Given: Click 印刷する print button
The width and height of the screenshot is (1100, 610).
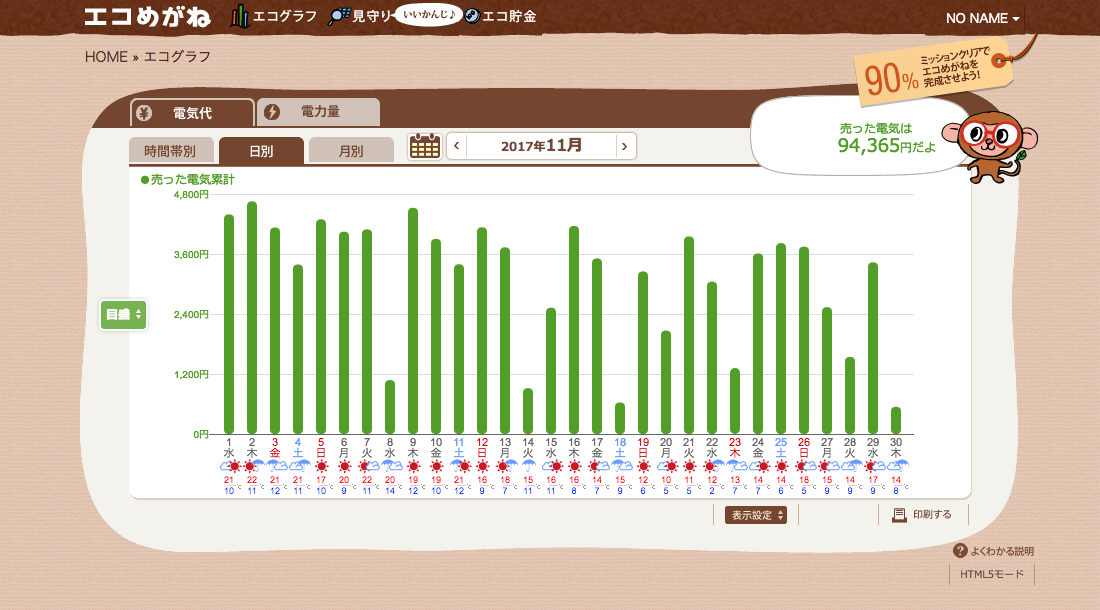Looking at the screenshot, I should click(x=922, y=515).
